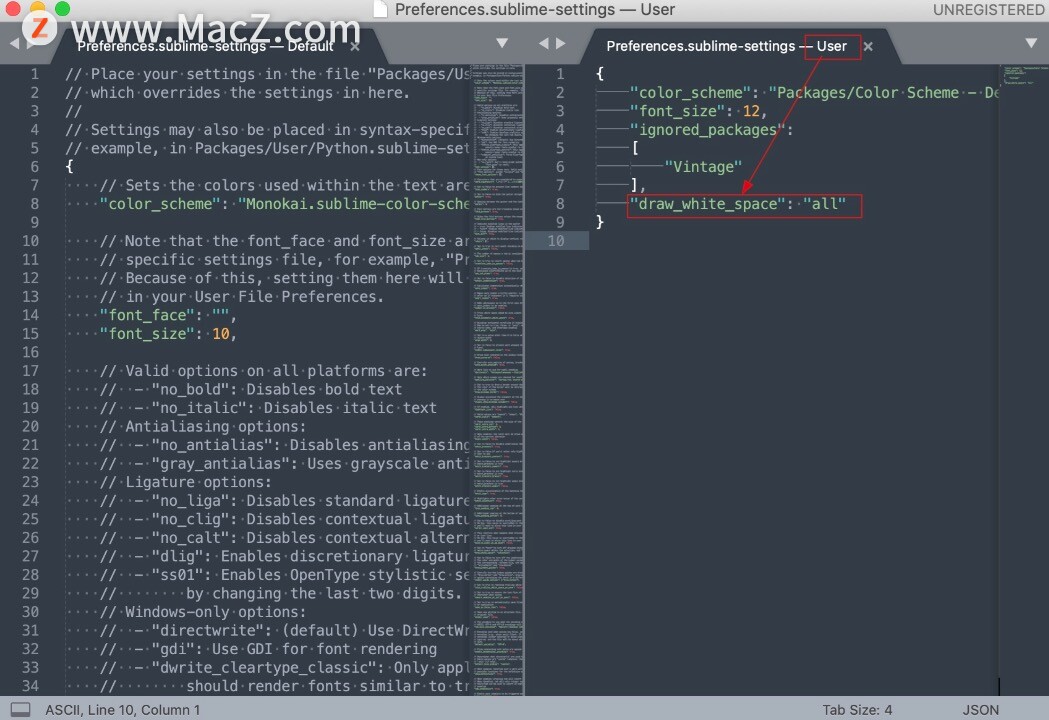The image size is (1049, 720).
Task: Click the "Vintage" string
Action: pyautogui.click(x=703, y=167)
